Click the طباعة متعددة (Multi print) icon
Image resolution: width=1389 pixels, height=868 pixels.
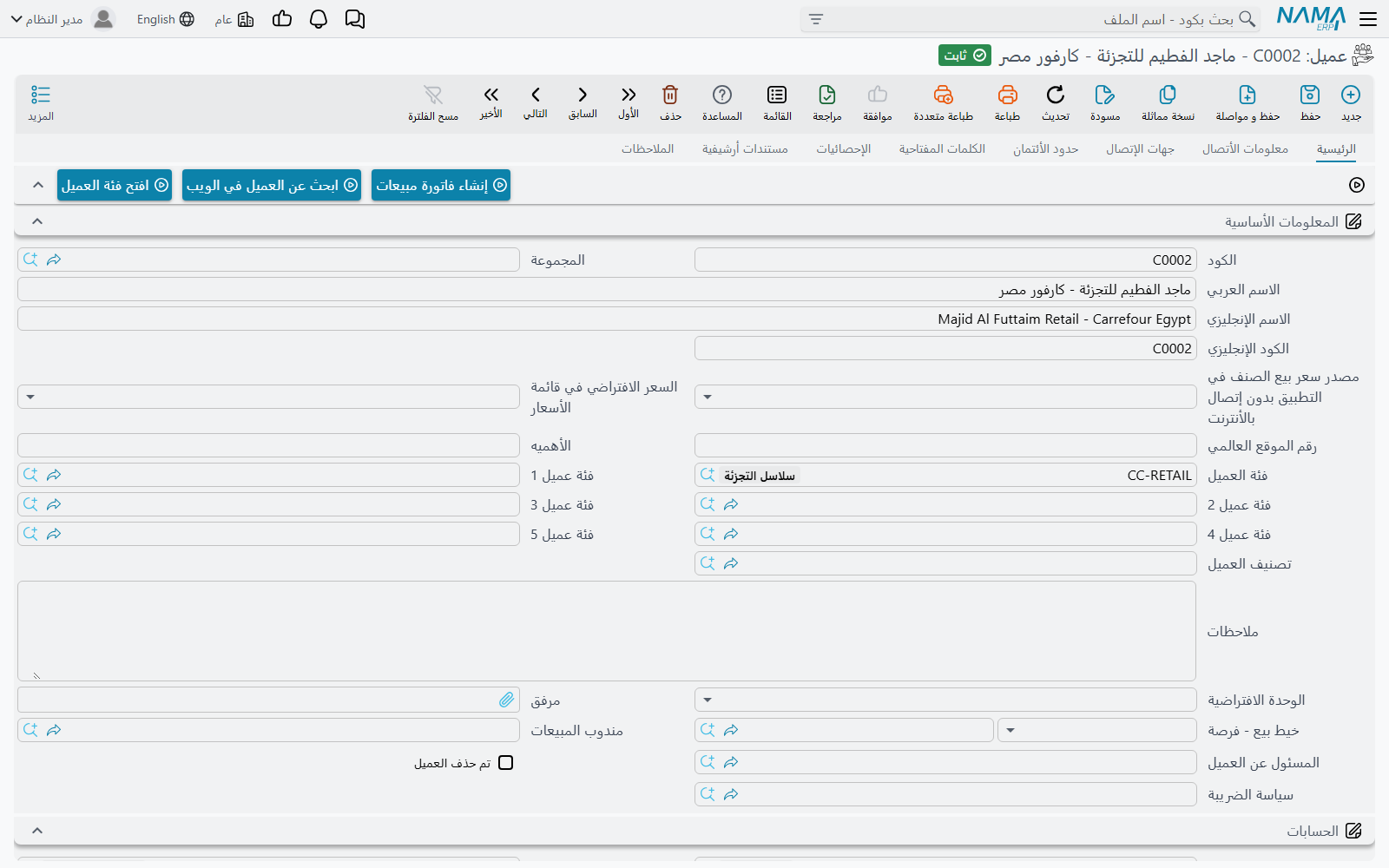pos(944,95)
